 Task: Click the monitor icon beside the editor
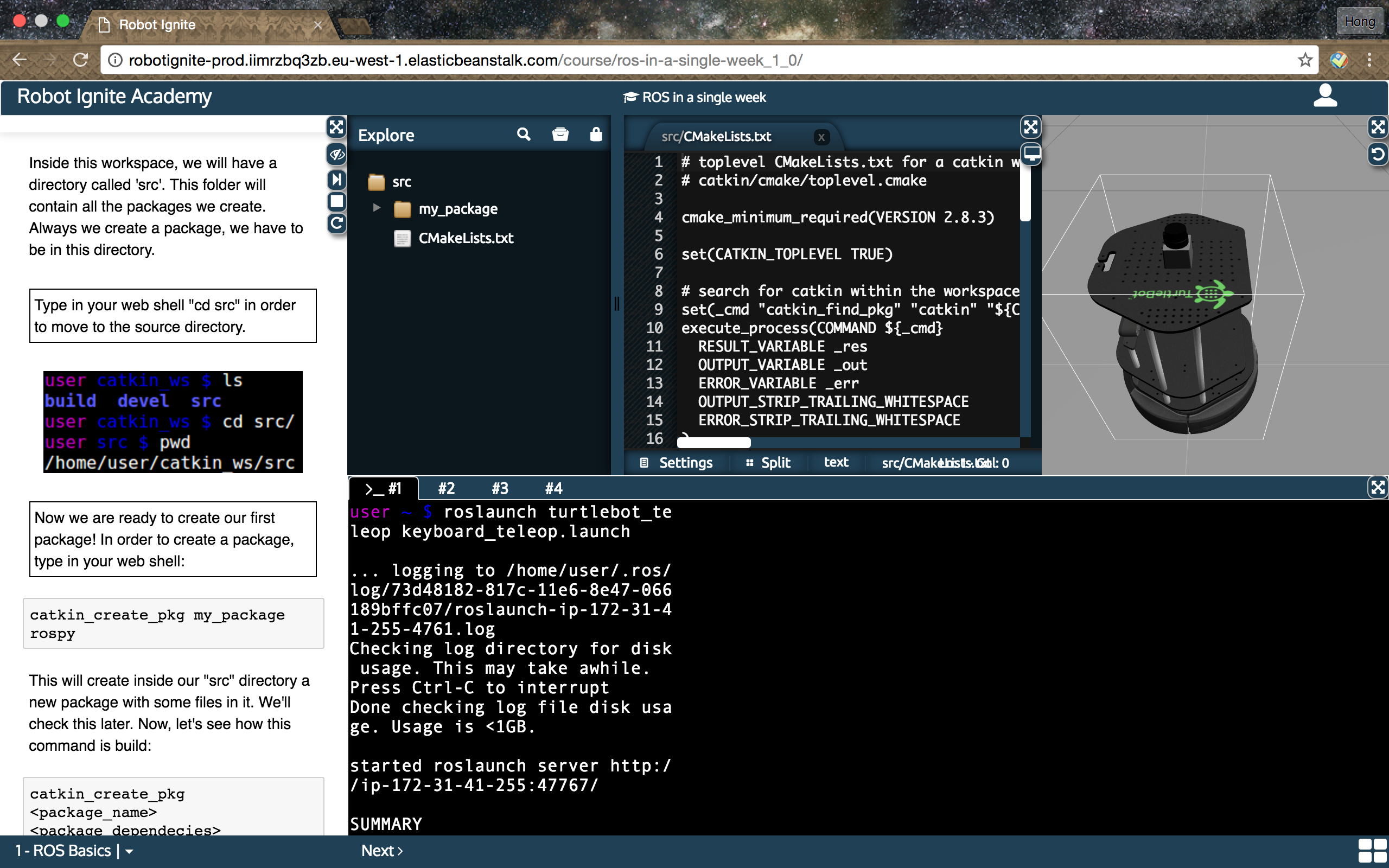pyautogui.click(x=1031, y=155)
